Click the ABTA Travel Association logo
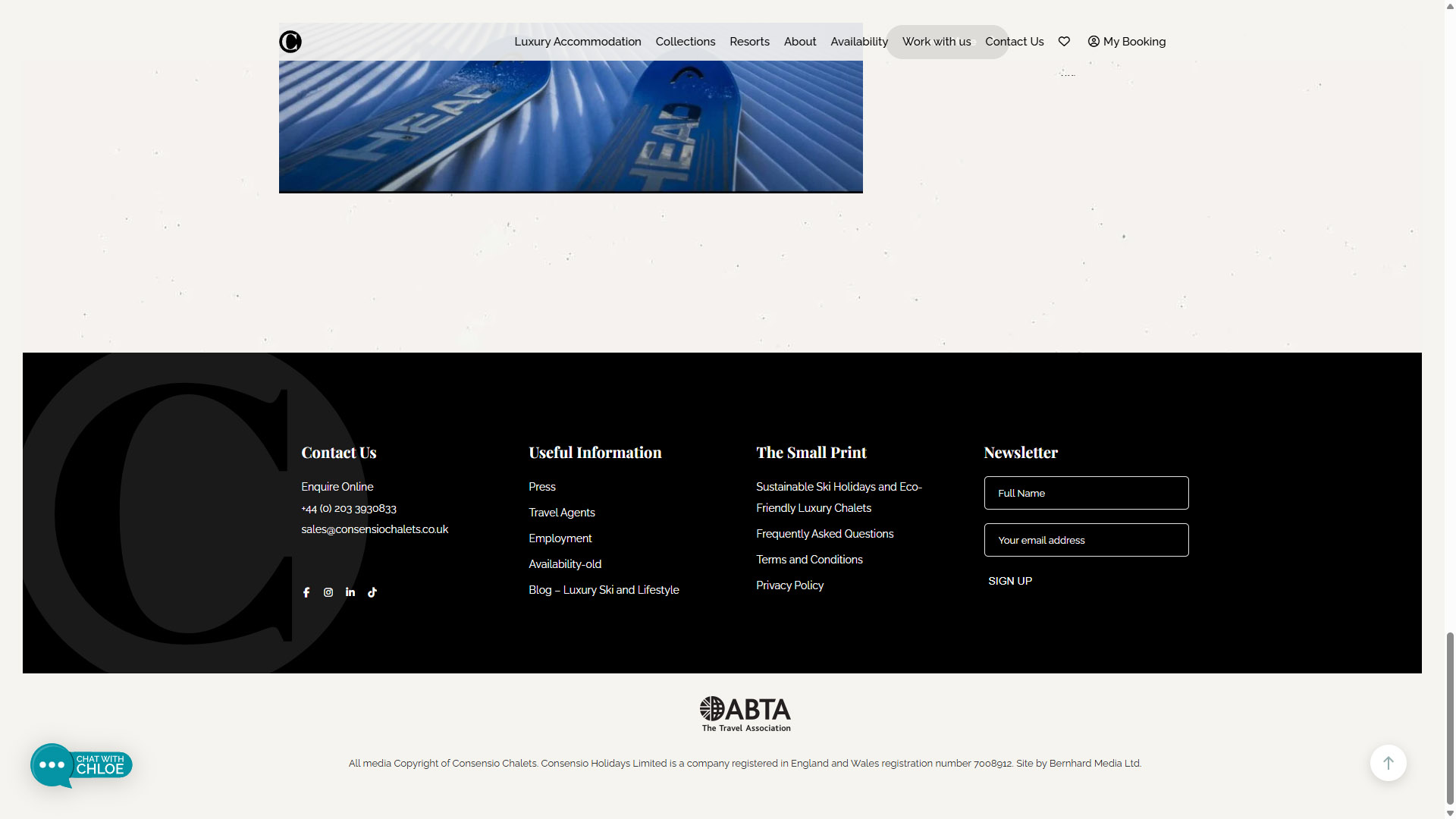1456x819 pixels. pyautogui.click(x=745, y=714)
